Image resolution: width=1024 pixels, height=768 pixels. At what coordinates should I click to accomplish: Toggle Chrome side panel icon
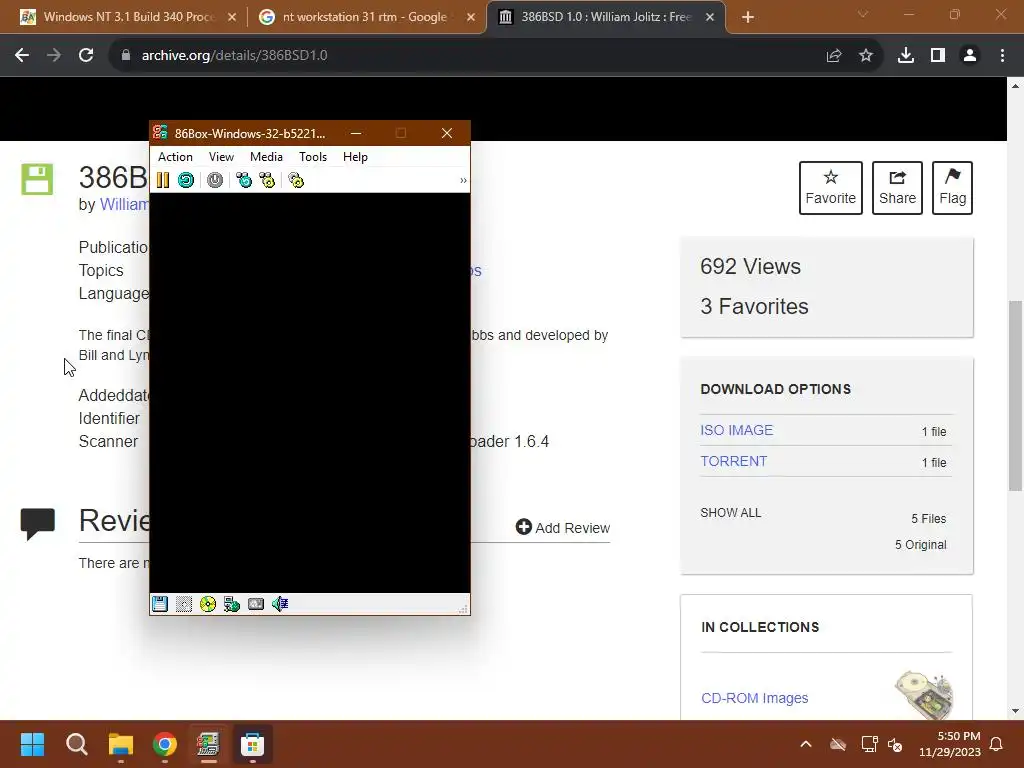[938, 56]
